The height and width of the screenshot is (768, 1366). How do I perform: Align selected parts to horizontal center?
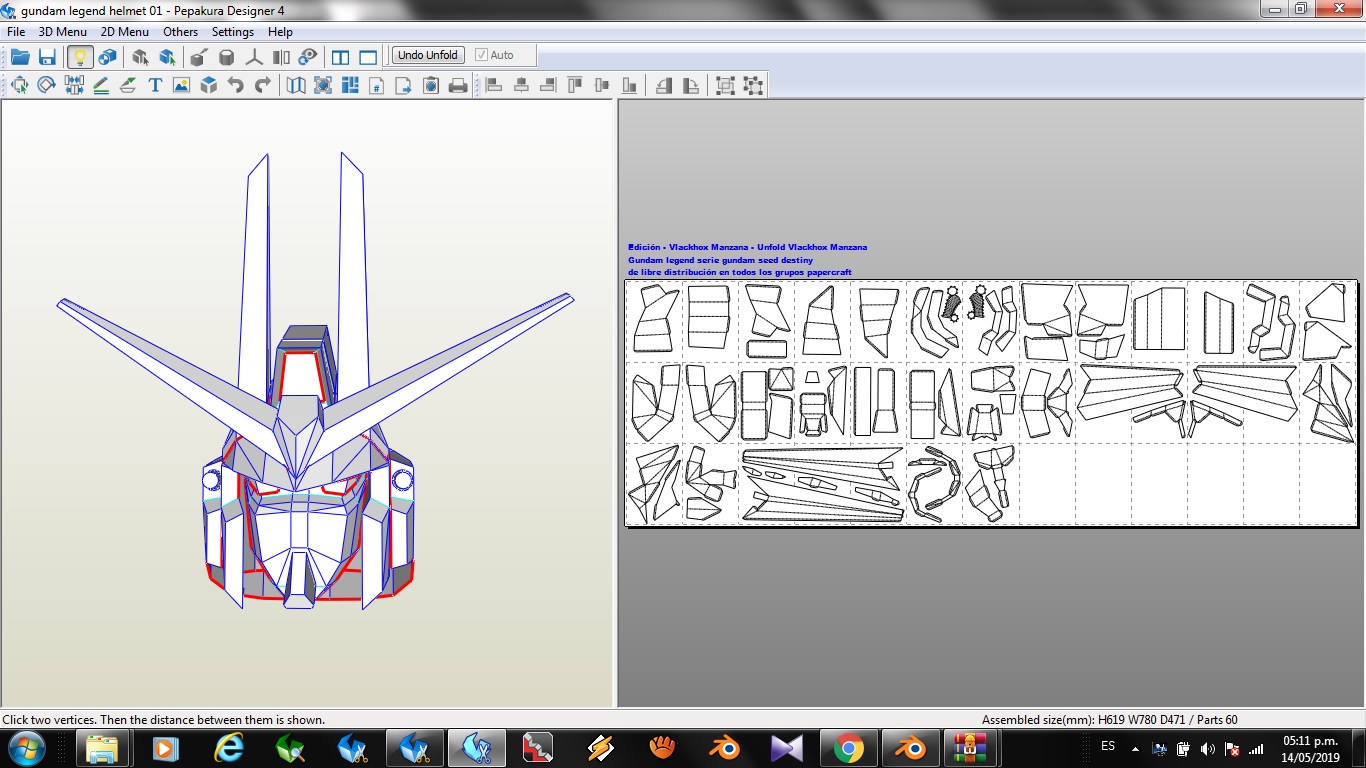(x=521, y=85)
